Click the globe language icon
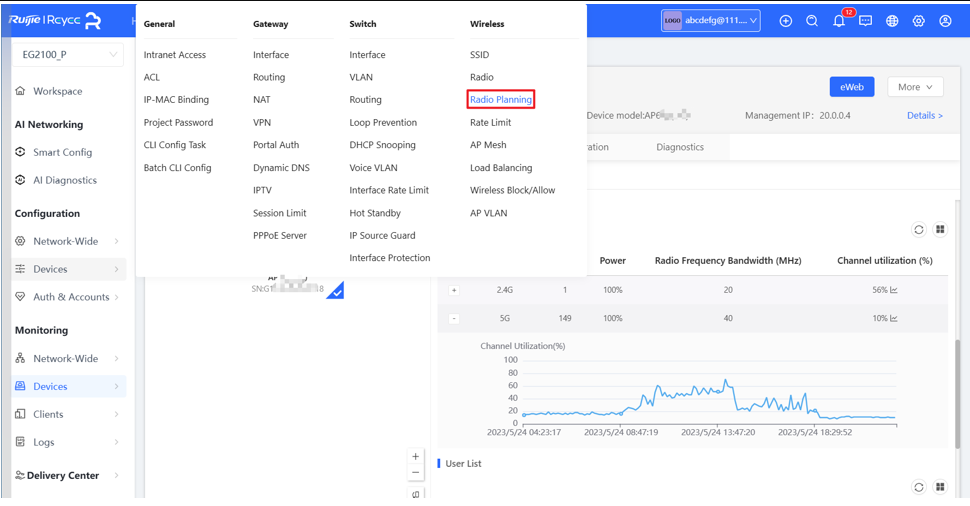 tap(892, 21)
